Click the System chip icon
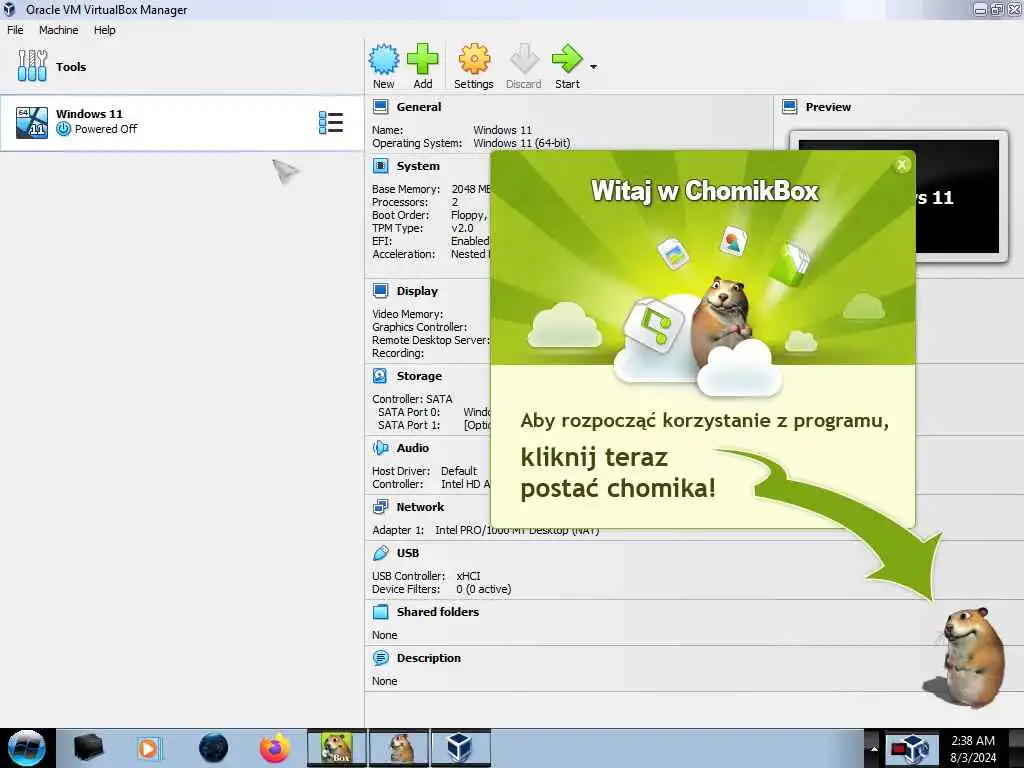Viewport: 1024px width, 768px height. coord(381,166)
